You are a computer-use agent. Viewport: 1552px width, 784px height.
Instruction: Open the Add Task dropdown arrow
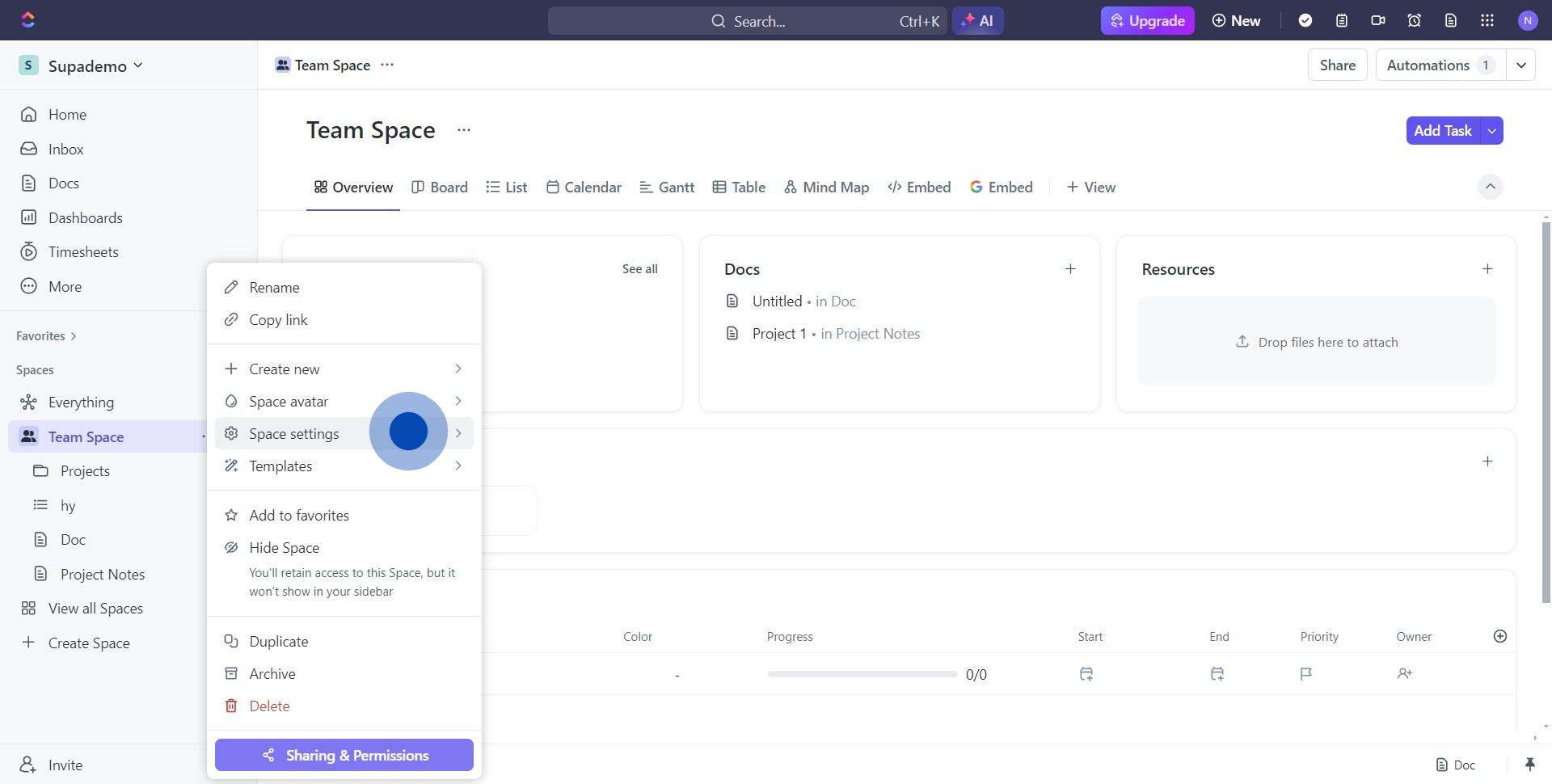(x=1491, y=130)
